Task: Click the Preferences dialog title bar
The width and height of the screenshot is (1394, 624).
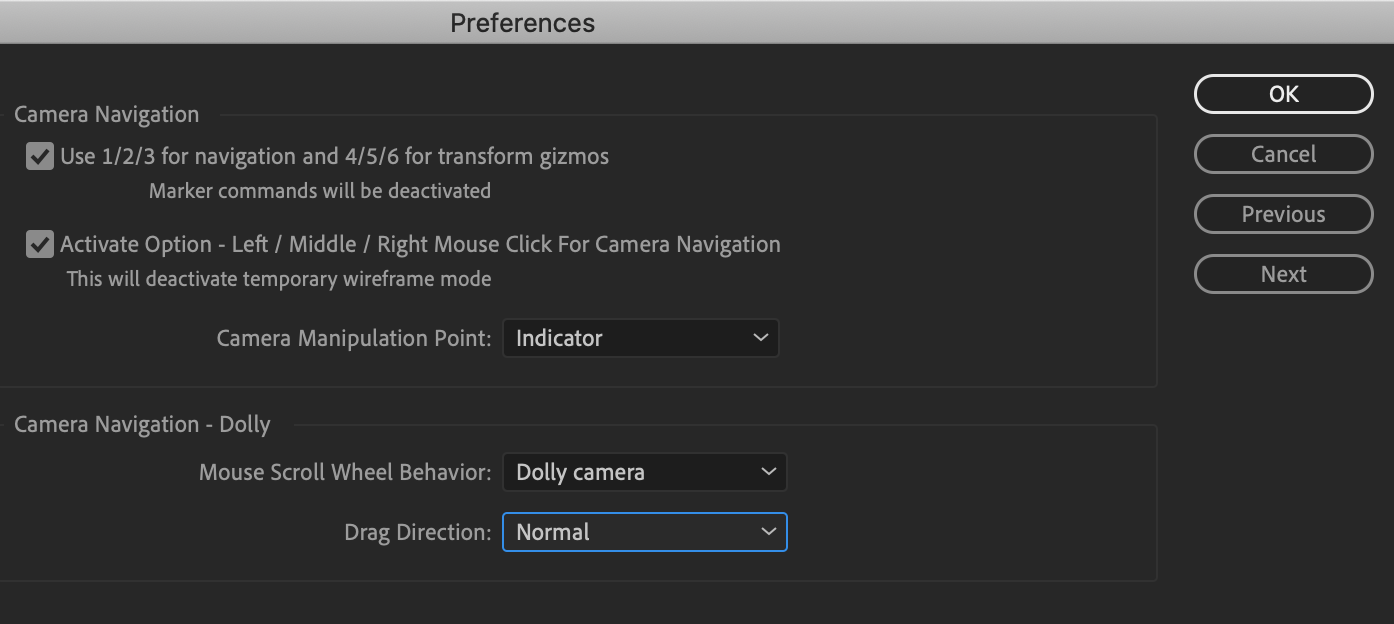Action: 522,22
